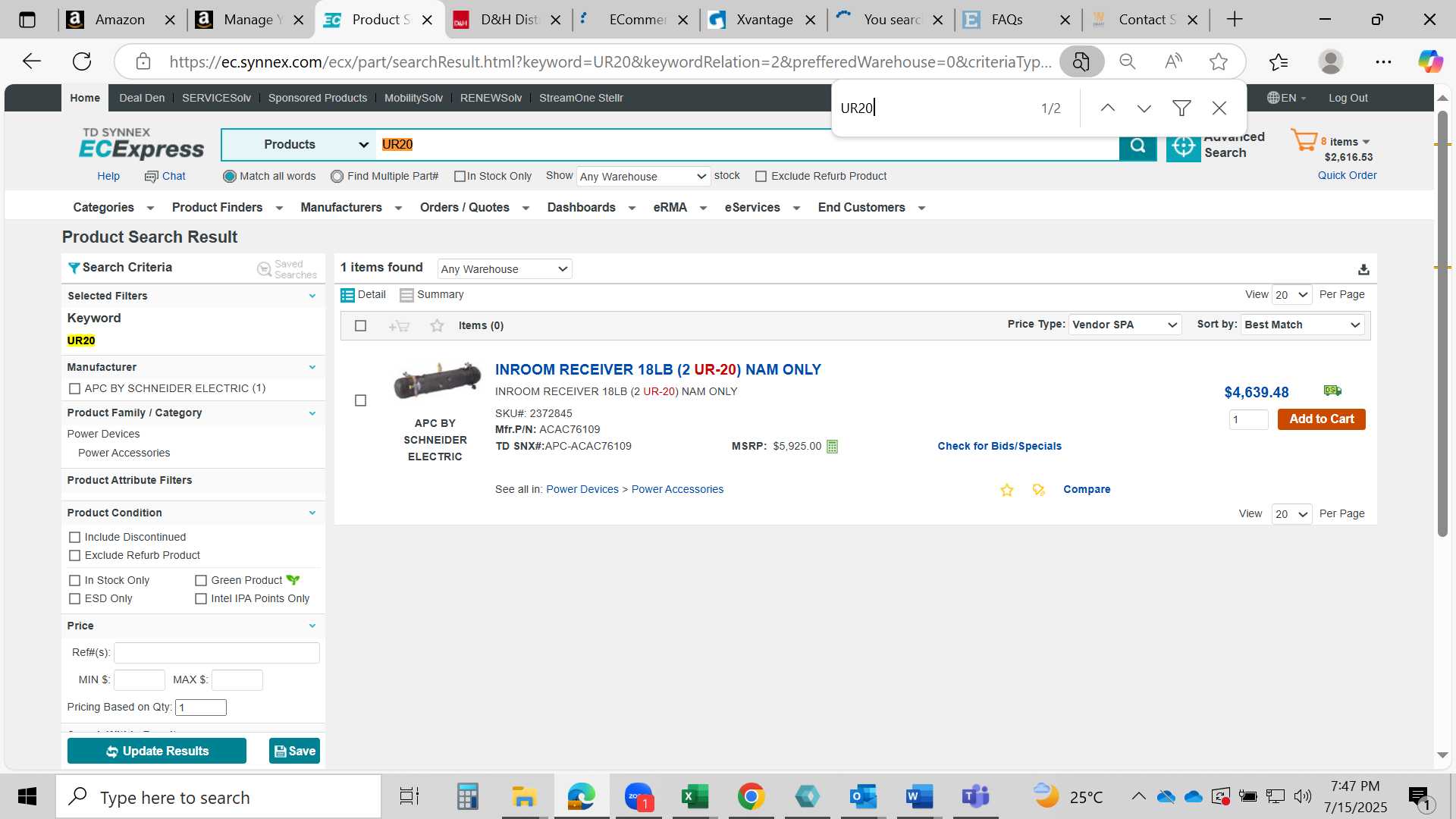
Task: Open the Orders / Quotes menu
Action: tap(474, 208)
